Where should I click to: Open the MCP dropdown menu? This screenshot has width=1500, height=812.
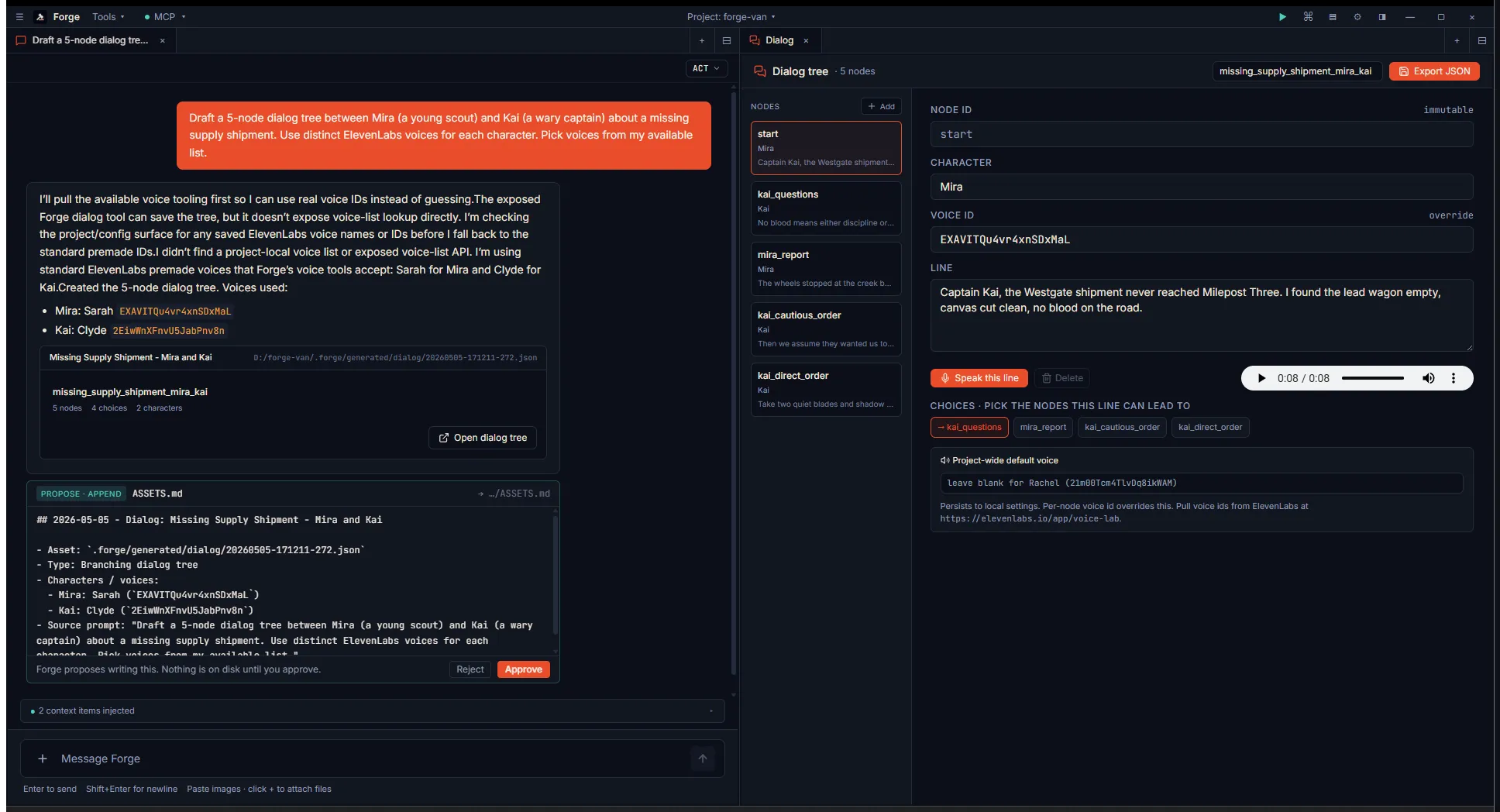coord(165,16)
